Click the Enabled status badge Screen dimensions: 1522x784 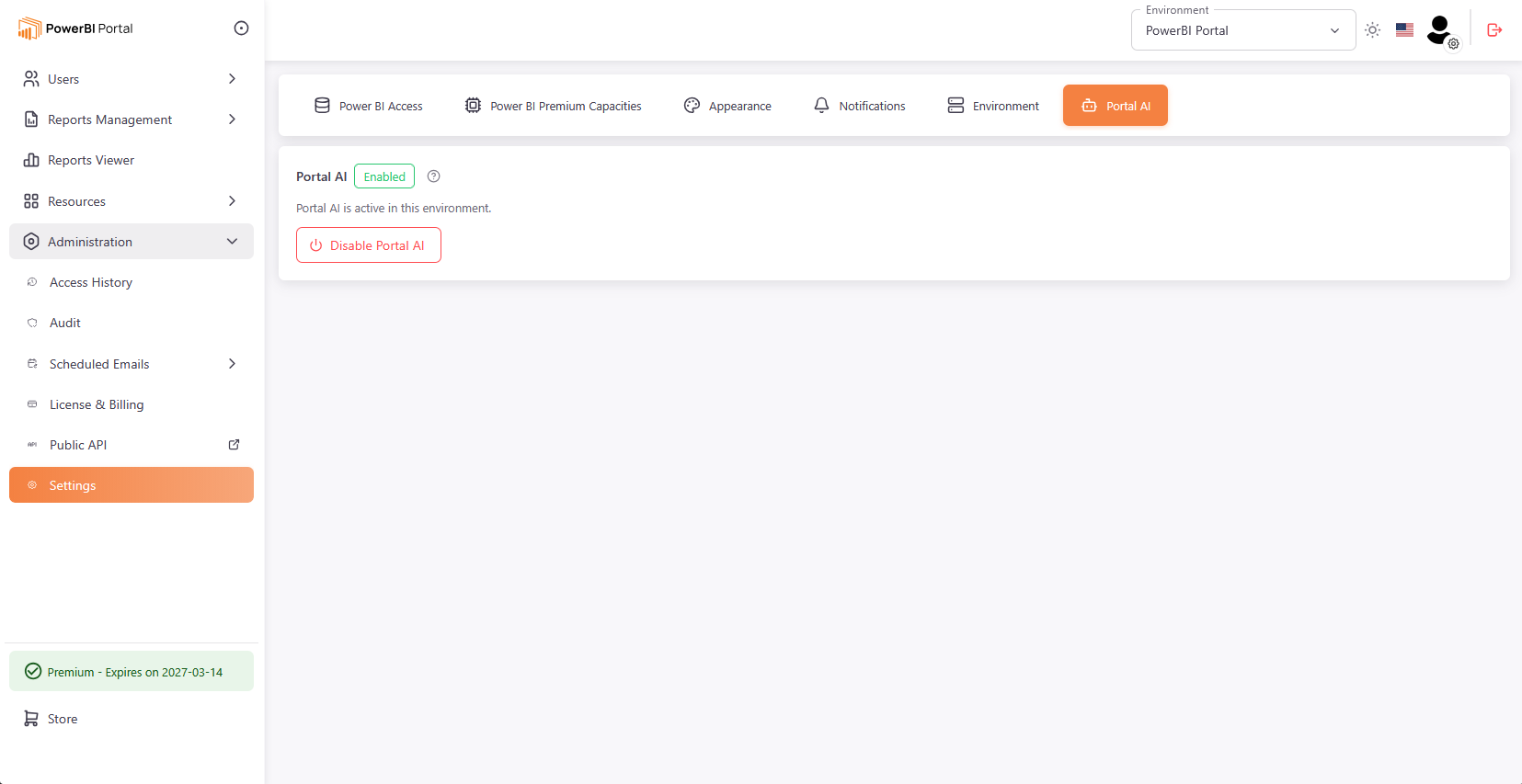click(384, 176)
